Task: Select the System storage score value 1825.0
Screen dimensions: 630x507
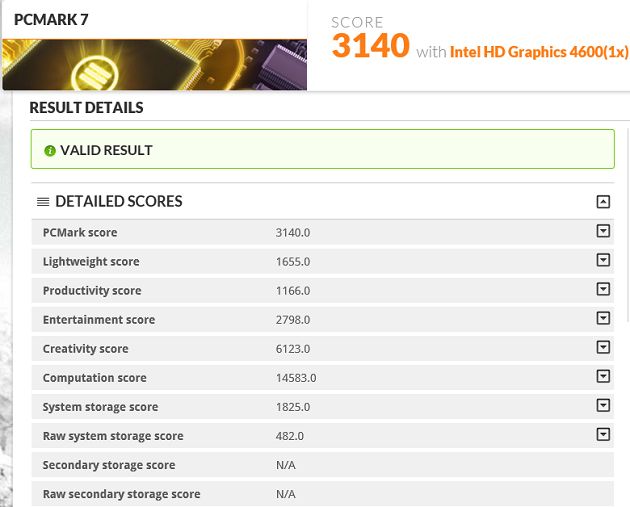Action: click(292, 407)
